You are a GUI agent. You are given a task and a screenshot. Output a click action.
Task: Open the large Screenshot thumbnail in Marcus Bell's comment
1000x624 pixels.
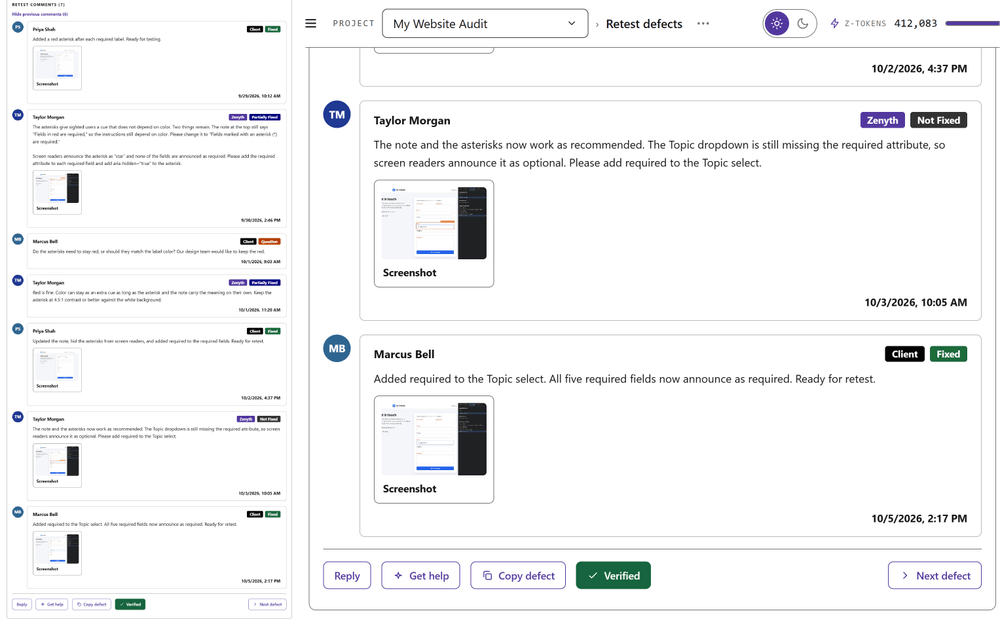click(x=434, y=449)
